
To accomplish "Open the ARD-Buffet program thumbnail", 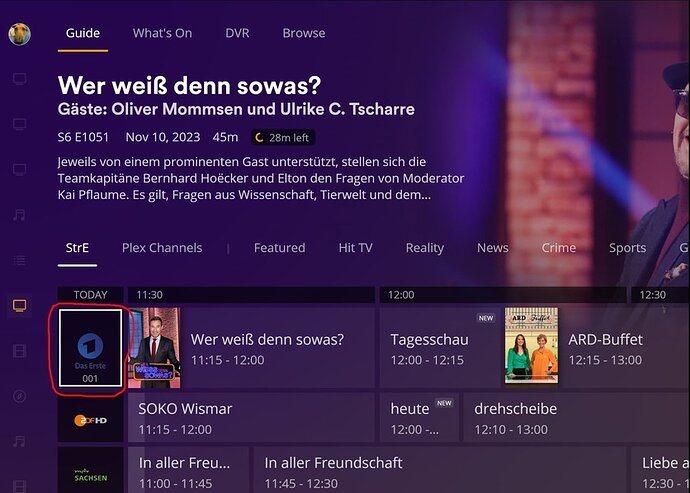I will [532, 346].
